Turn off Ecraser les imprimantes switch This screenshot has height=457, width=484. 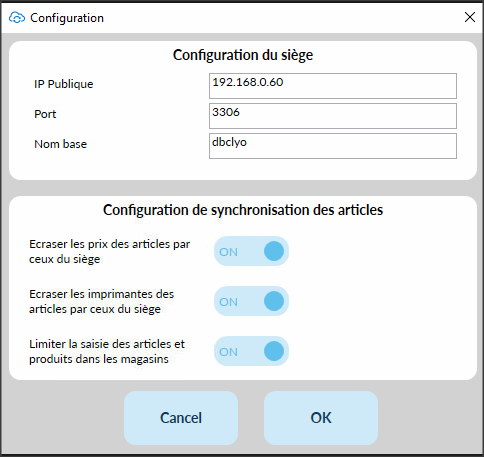click(x=251, y=301)
